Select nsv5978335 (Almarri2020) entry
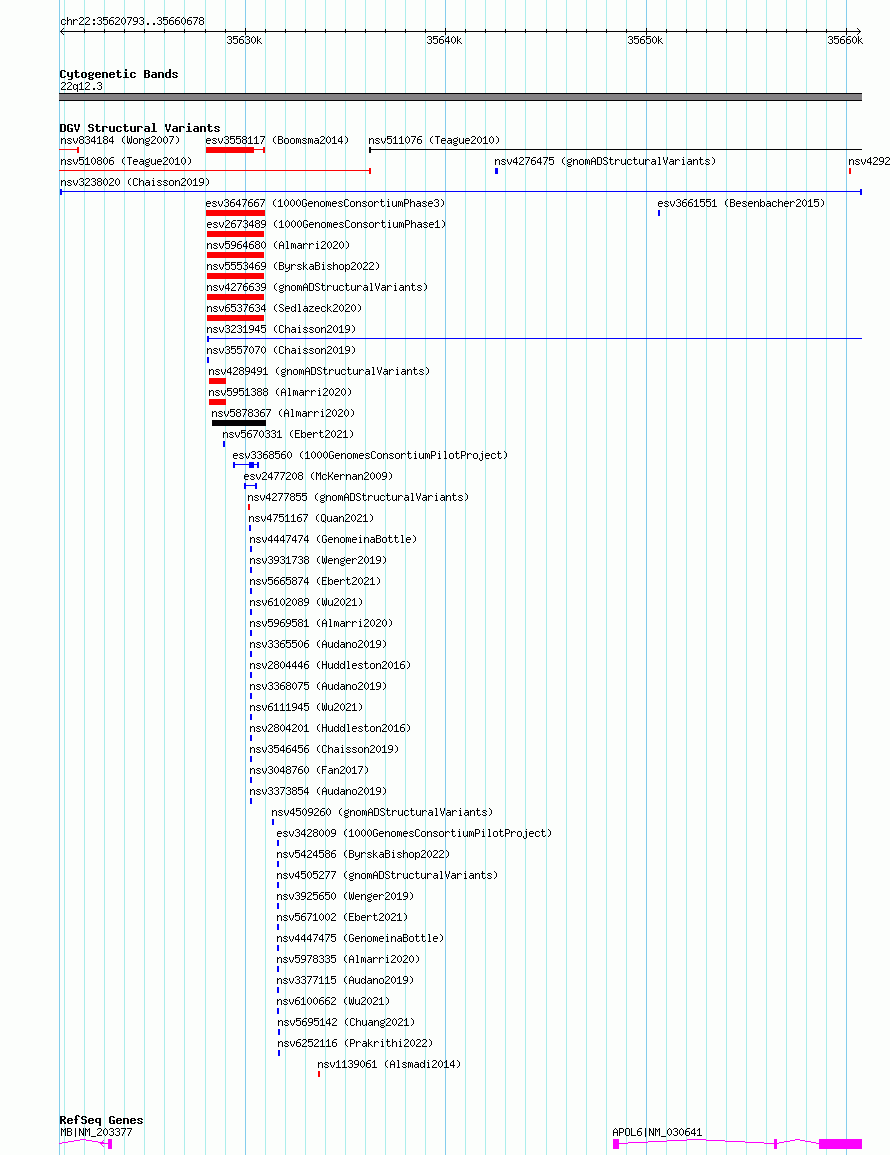The width and height of the screenshot is (890, 1155). tap(348, 959)
